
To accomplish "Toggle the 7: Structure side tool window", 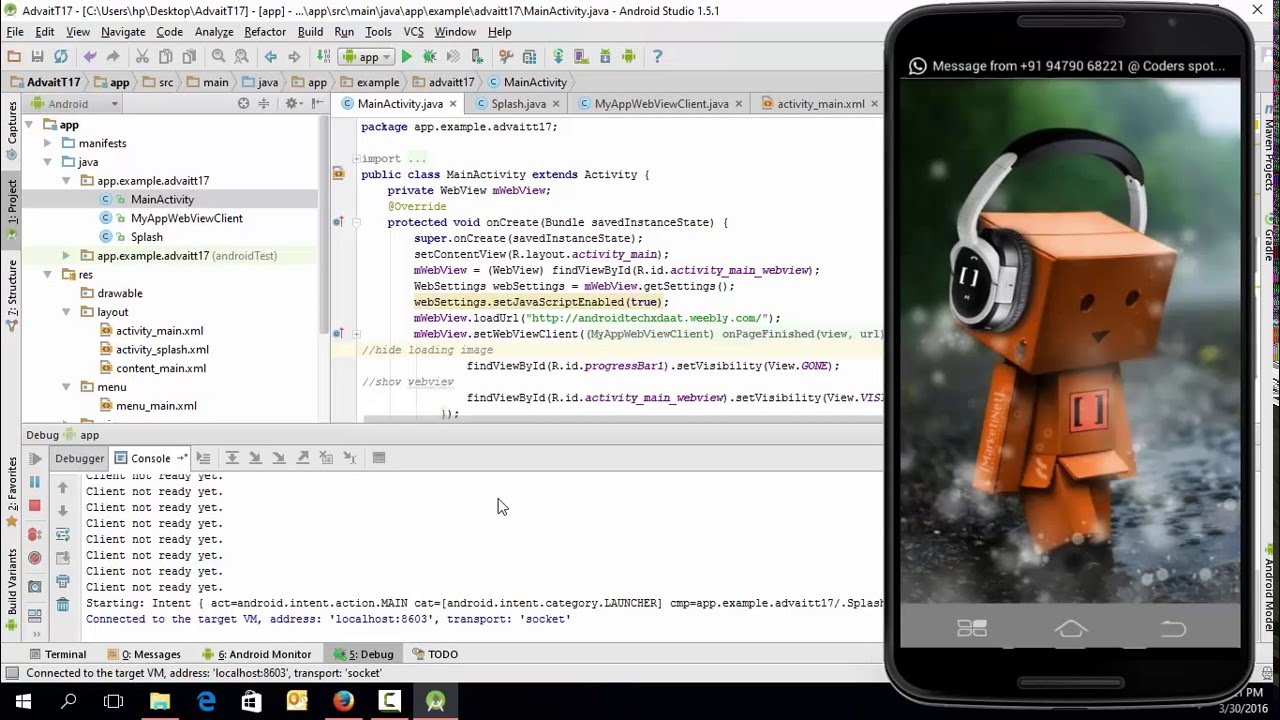I will [12, 296].
